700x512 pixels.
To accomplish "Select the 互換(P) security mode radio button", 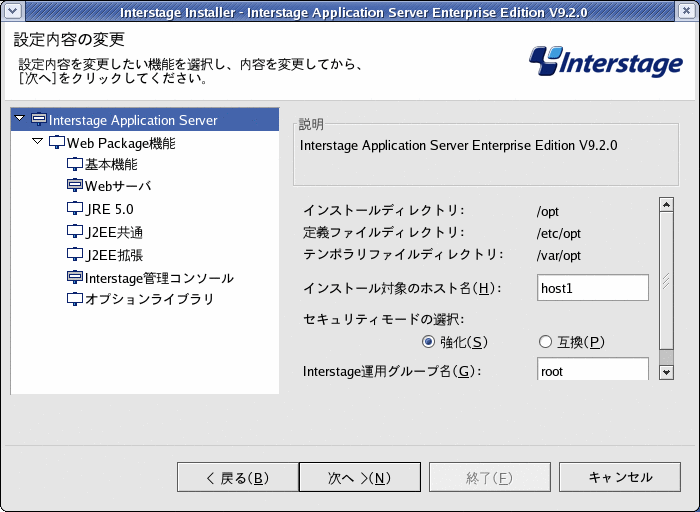I will [x=545, y=342].
